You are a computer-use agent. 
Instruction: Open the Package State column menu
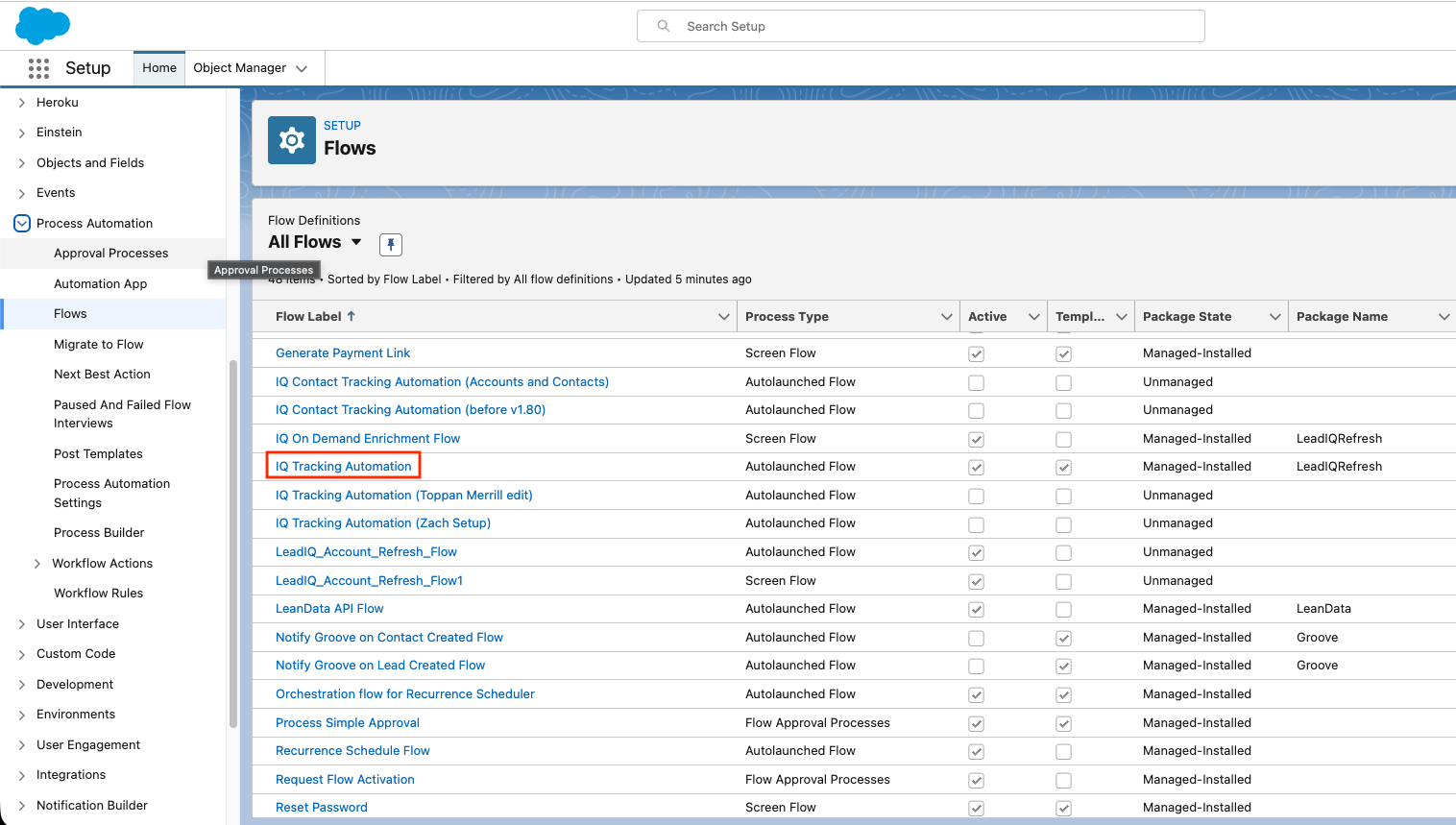coord(1275,316)
